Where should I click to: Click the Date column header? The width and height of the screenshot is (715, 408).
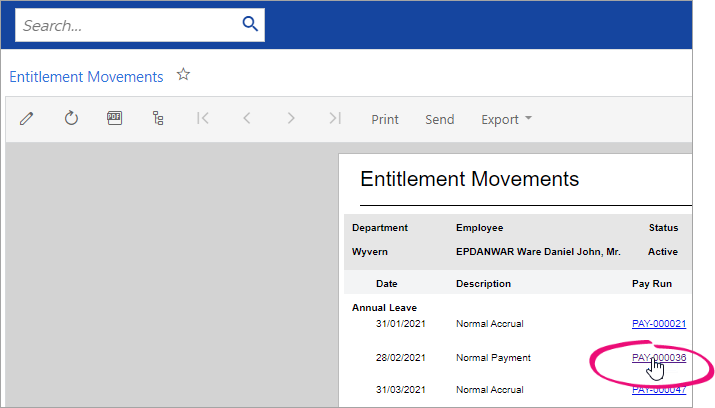387,284
